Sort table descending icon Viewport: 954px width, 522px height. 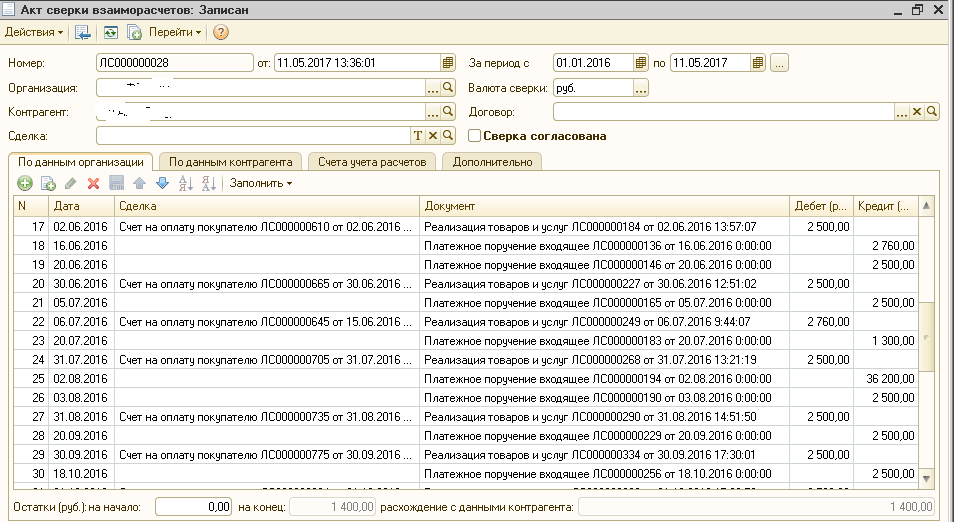click(209, 183)
